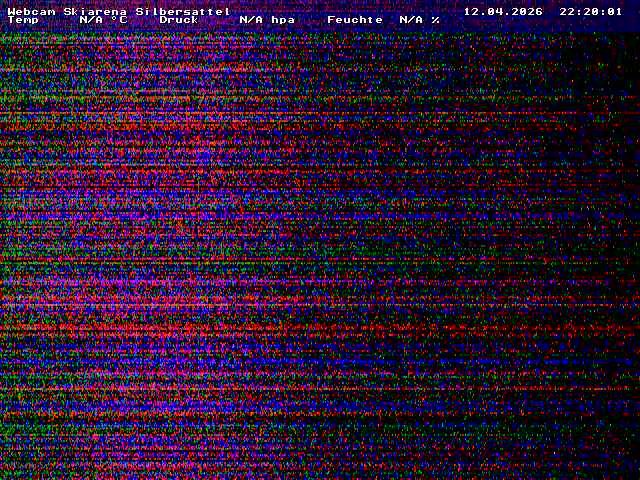Click the pressure "N/A" reading
This screenshot has height=480, width=640.
click(251, 20)
